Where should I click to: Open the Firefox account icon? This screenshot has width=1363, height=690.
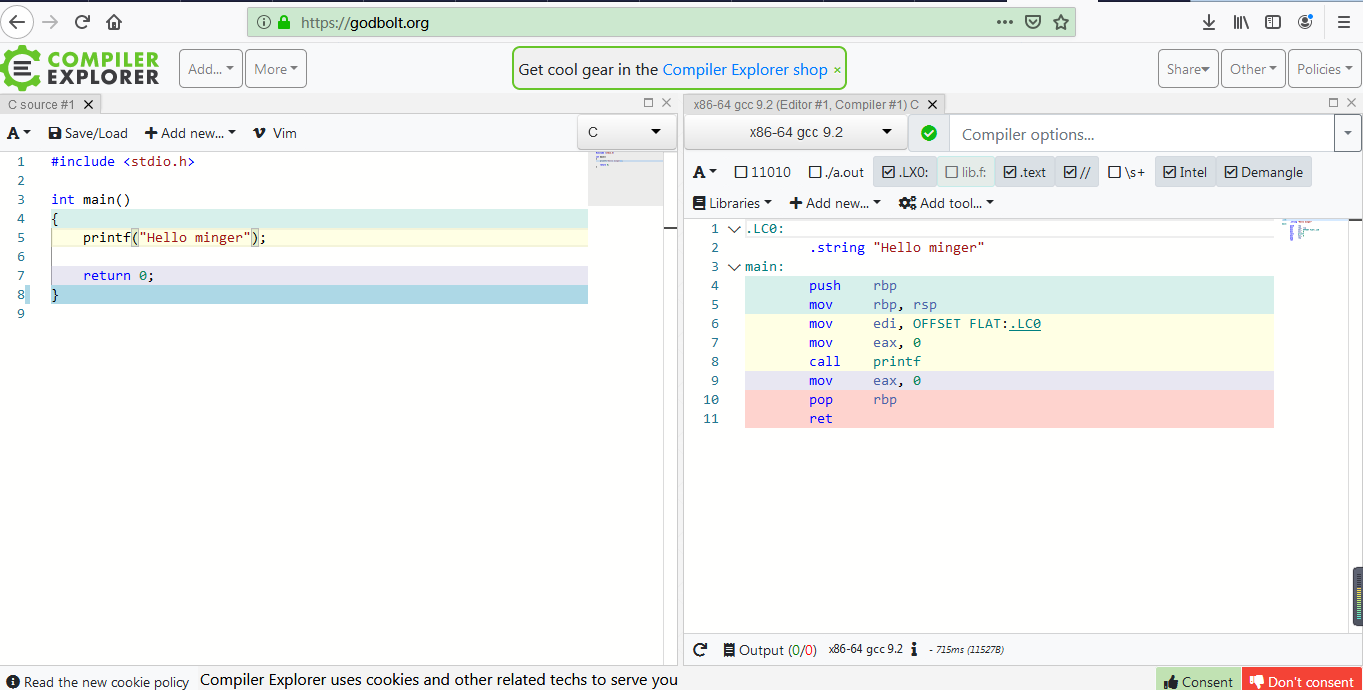[1305, 22]
